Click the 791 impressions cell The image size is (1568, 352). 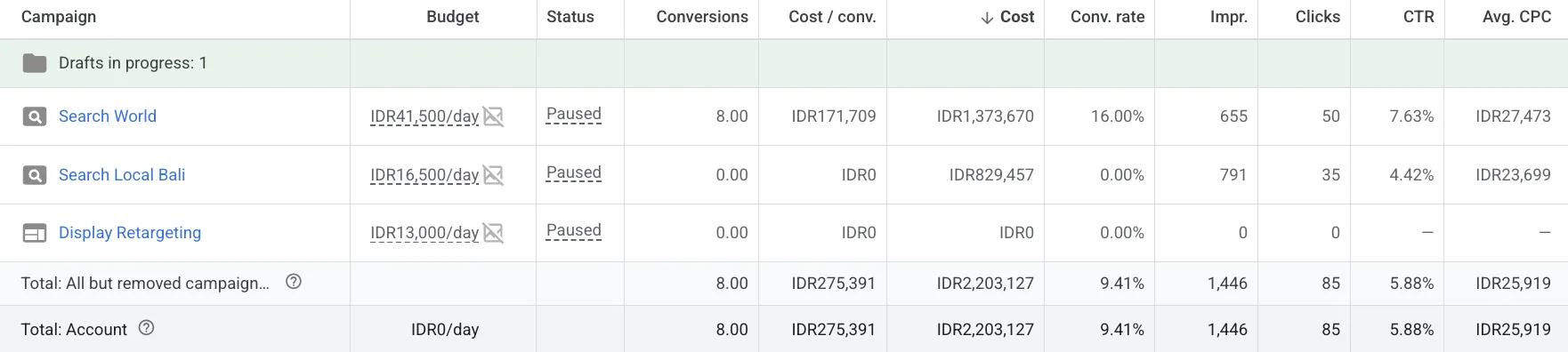pyautogui.click(x=1233, y=175)
